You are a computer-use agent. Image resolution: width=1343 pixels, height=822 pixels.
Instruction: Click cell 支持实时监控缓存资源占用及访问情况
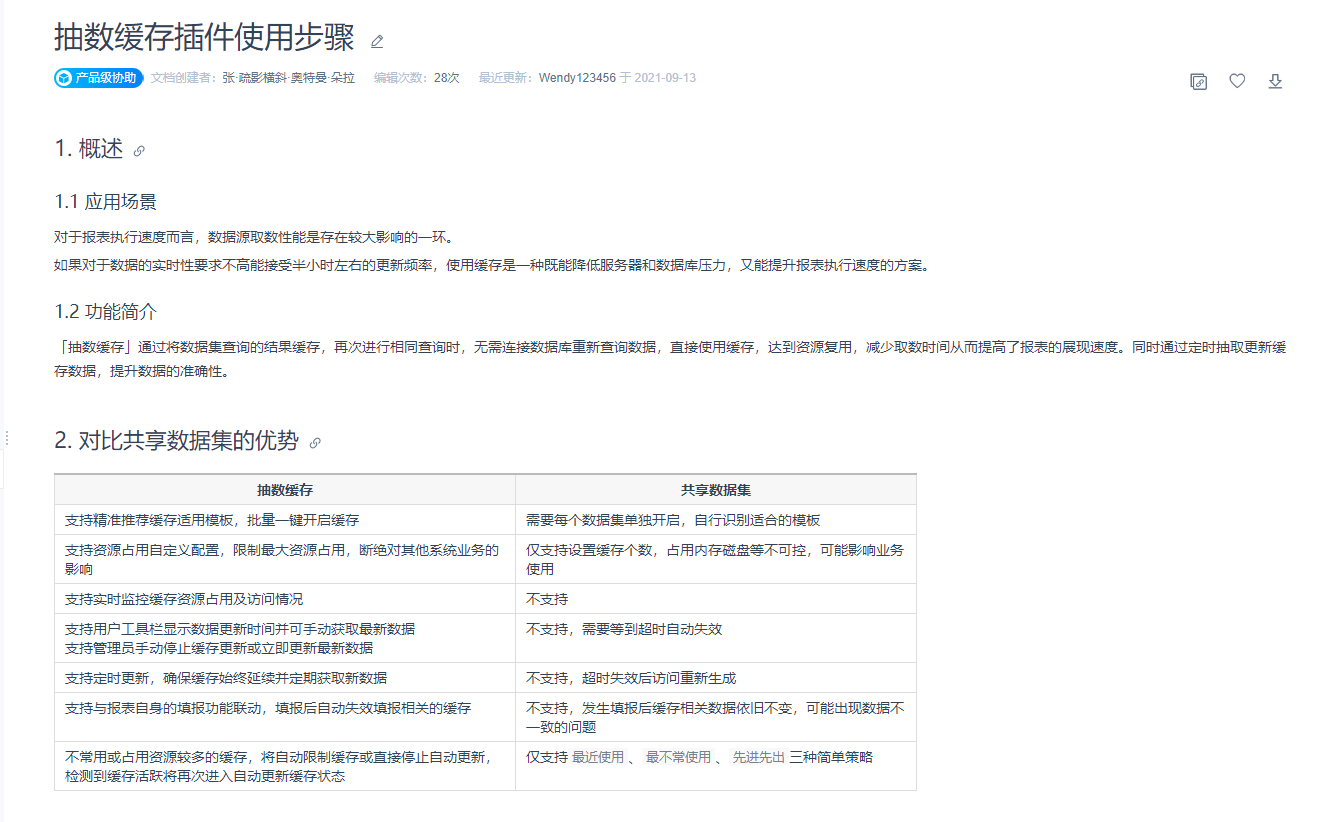[285, 599]
